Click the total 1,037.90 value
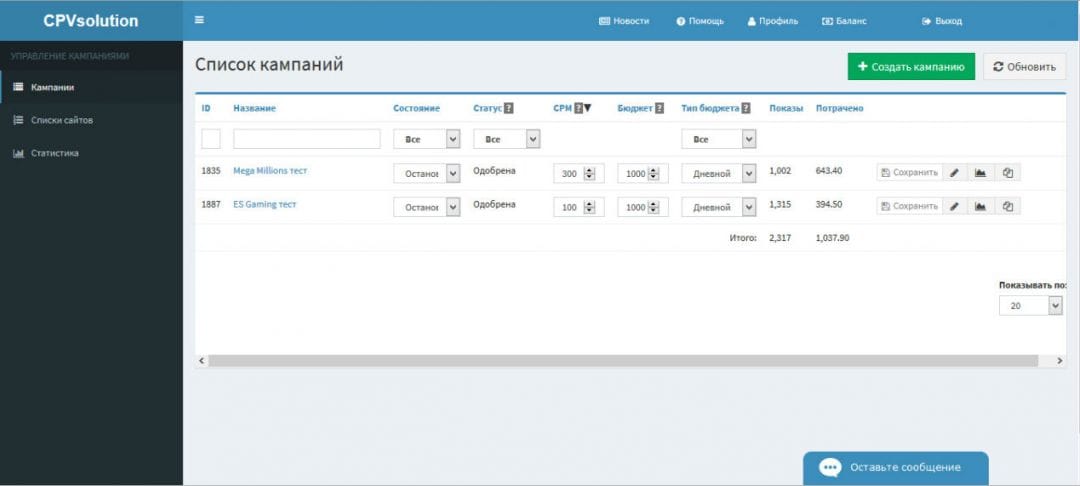Image resolution: width=1080 pixels, height=486 pixels. pos(833,237)
